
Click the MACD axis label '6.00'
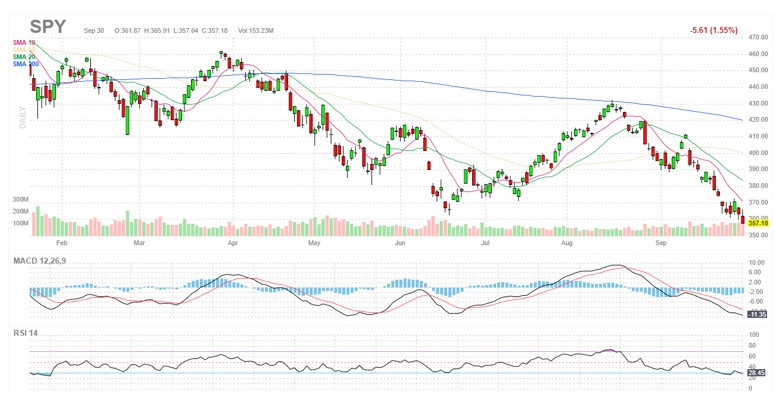757,273
